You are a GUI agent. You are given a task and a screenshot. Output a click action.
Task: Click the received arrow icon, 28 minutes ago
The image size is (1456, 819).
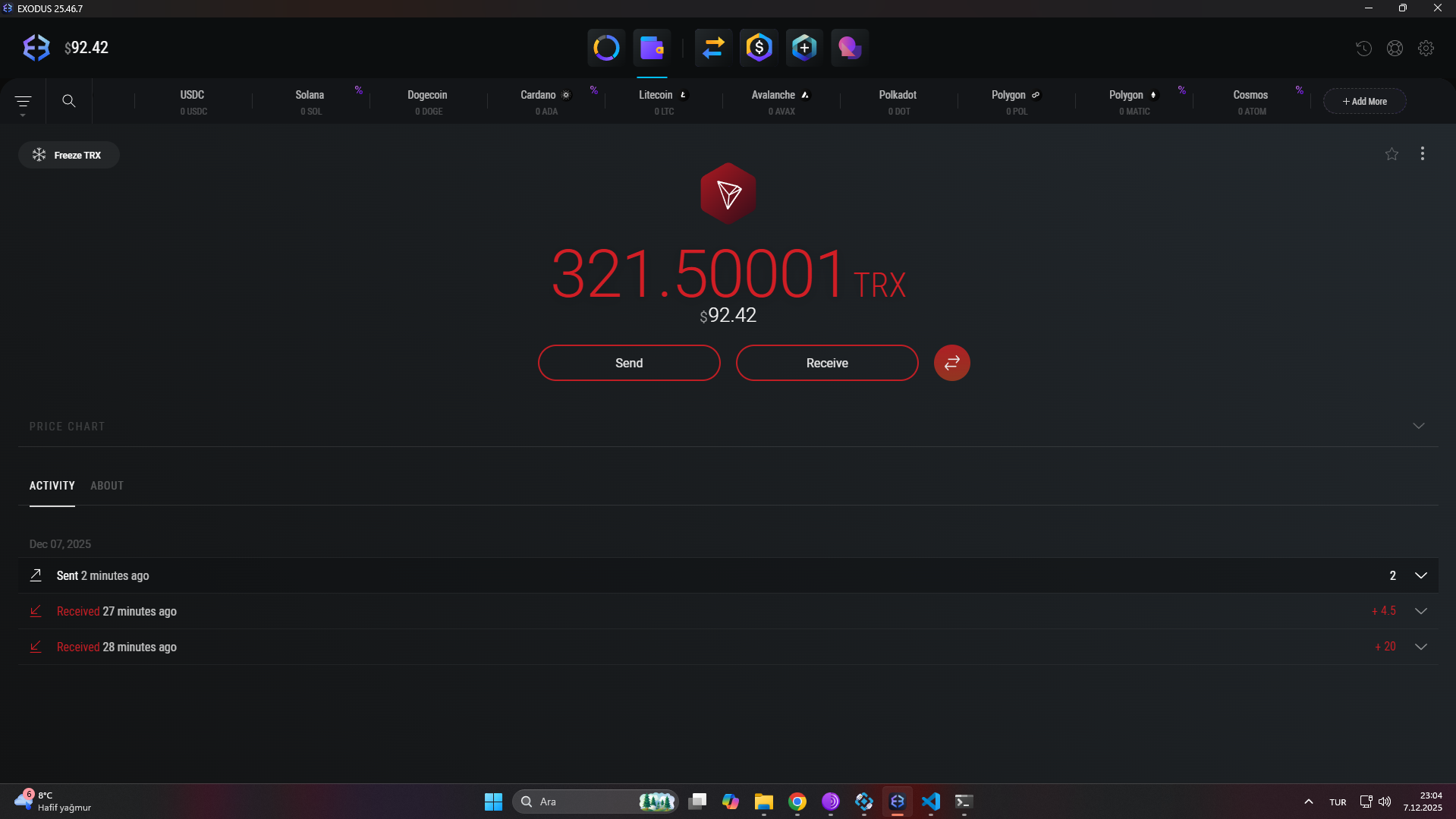click(x=36, y=647)
